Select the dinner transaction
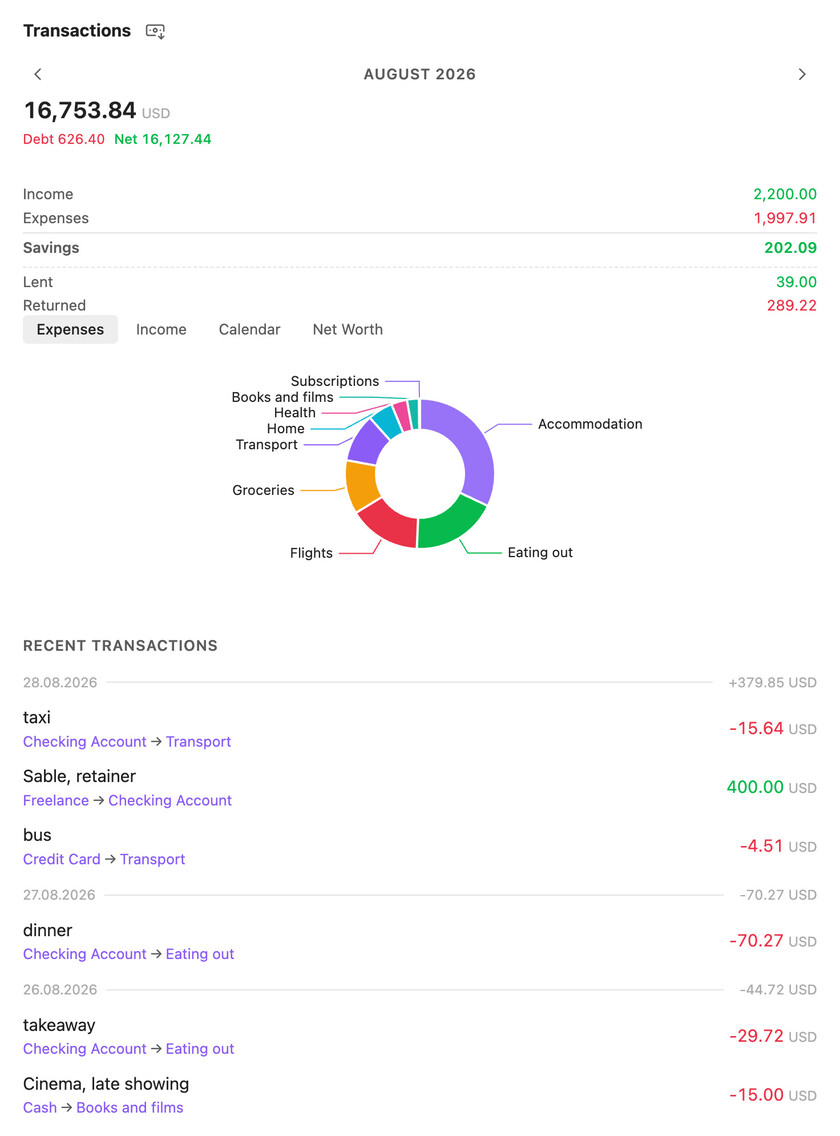840x1136 pixels. [x=420, y=941]
